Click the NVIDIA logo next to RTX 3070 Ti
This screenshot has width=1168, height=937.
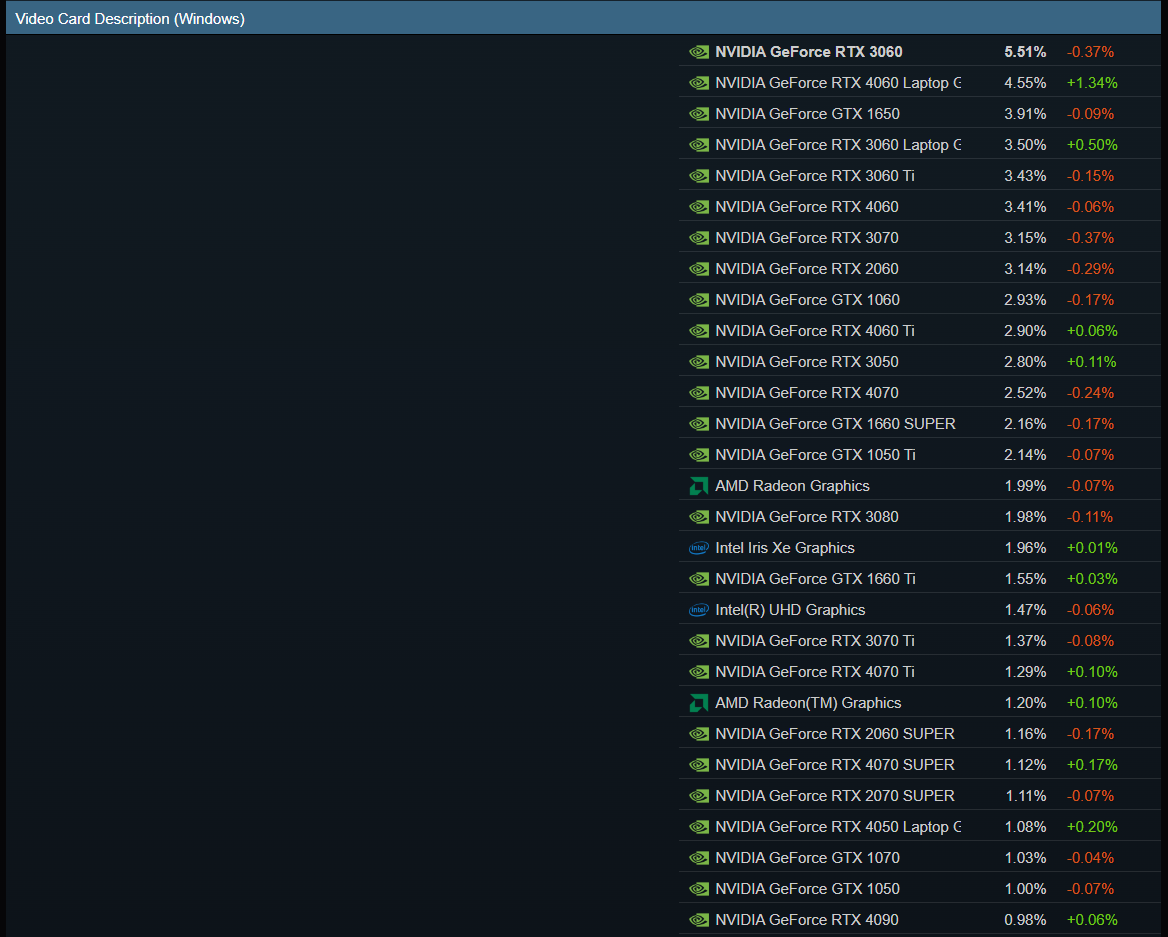tap(699, 641)
